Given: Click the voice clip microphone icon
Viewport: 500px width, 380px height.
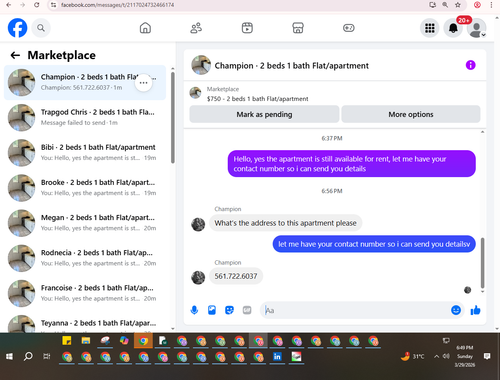Looking at the screenshot, I should click(x=194, y=310).
